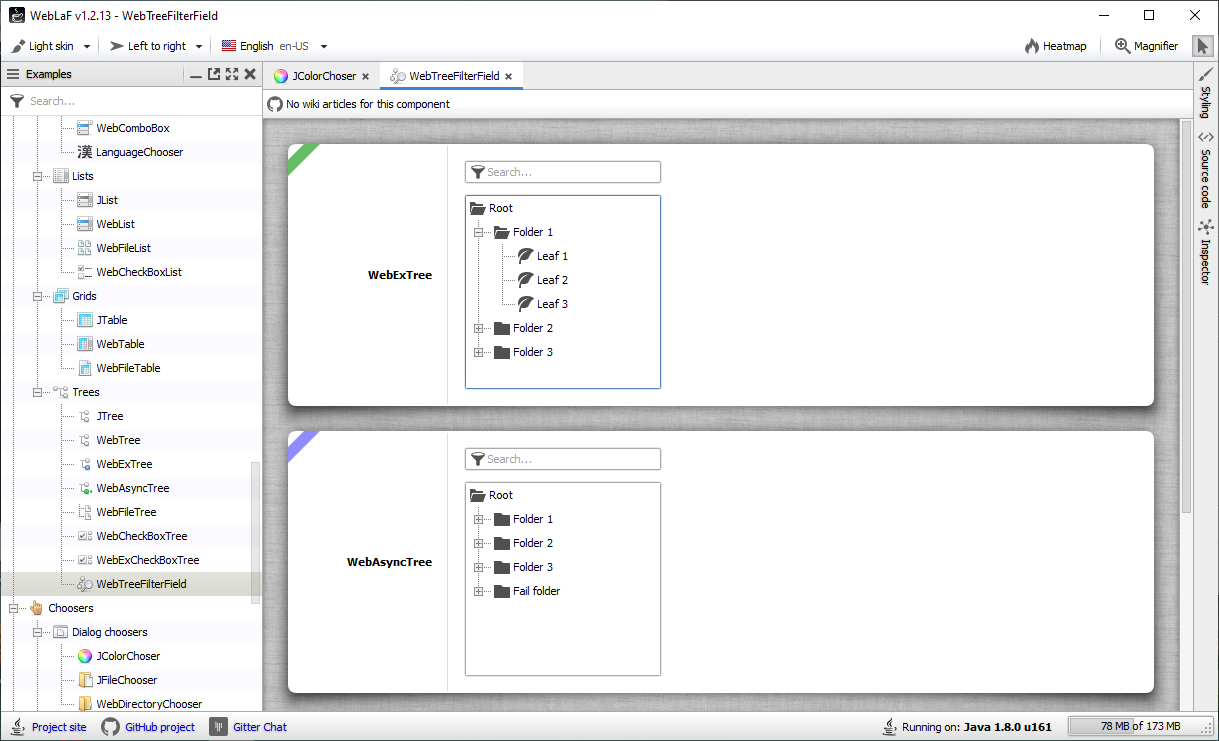Expand Fail folder in WebAsyncTree
The width and height of the screenshot is (1219, 741).
coord(478,591)
